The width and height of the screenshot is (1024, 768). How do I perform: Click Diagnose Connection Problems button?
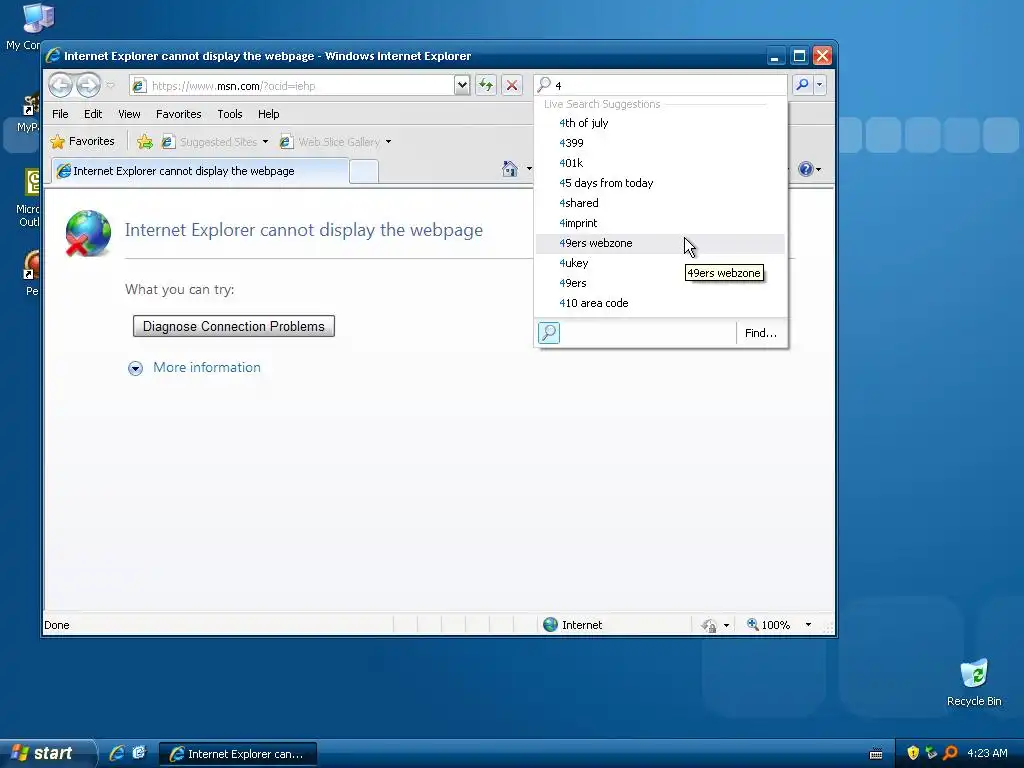pos(234,326)
